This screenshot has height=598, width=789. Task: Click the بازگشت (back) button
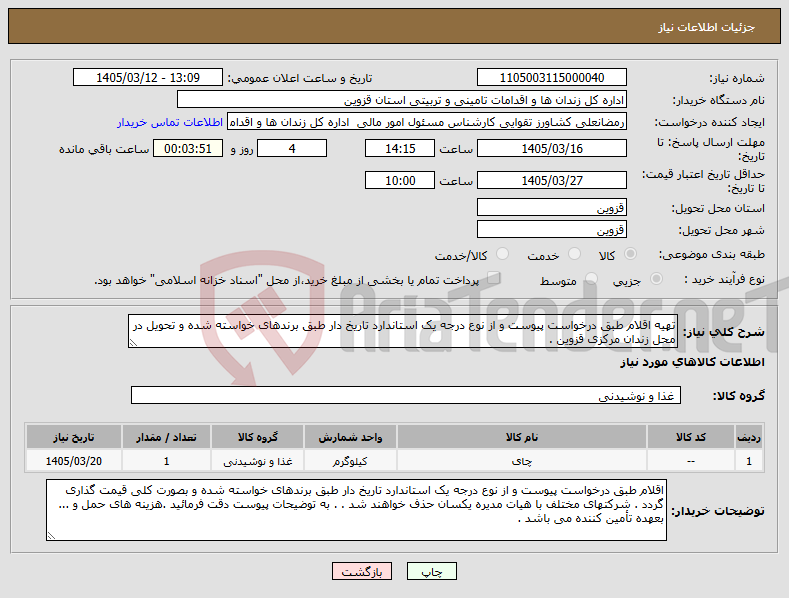click(x=362, y=572)
